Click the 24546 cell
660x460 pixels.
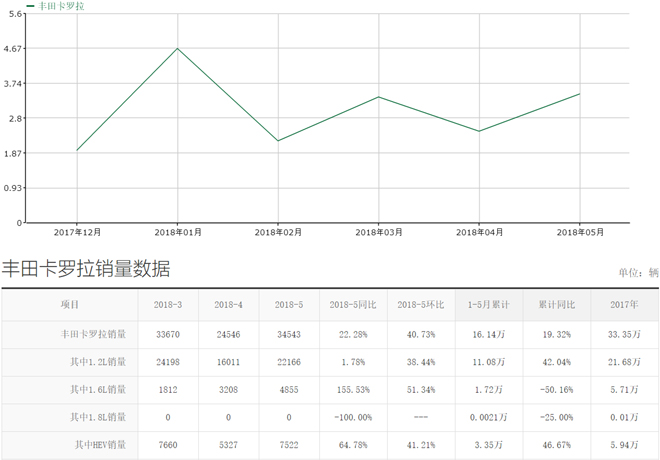(x=228, y=335)
